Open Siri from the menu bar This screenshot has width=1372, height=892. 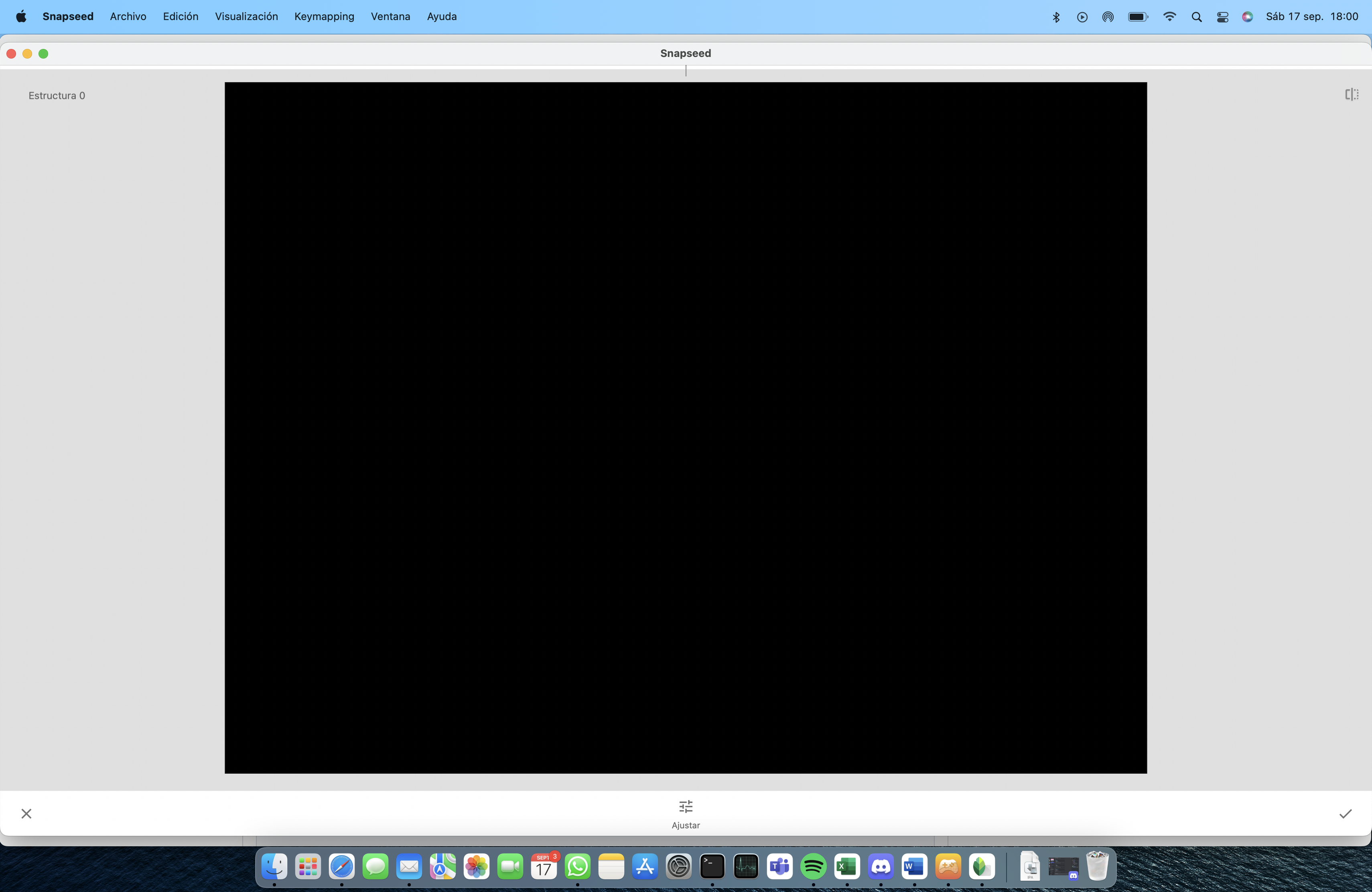pyautogui.click(x=1247, y=17)
